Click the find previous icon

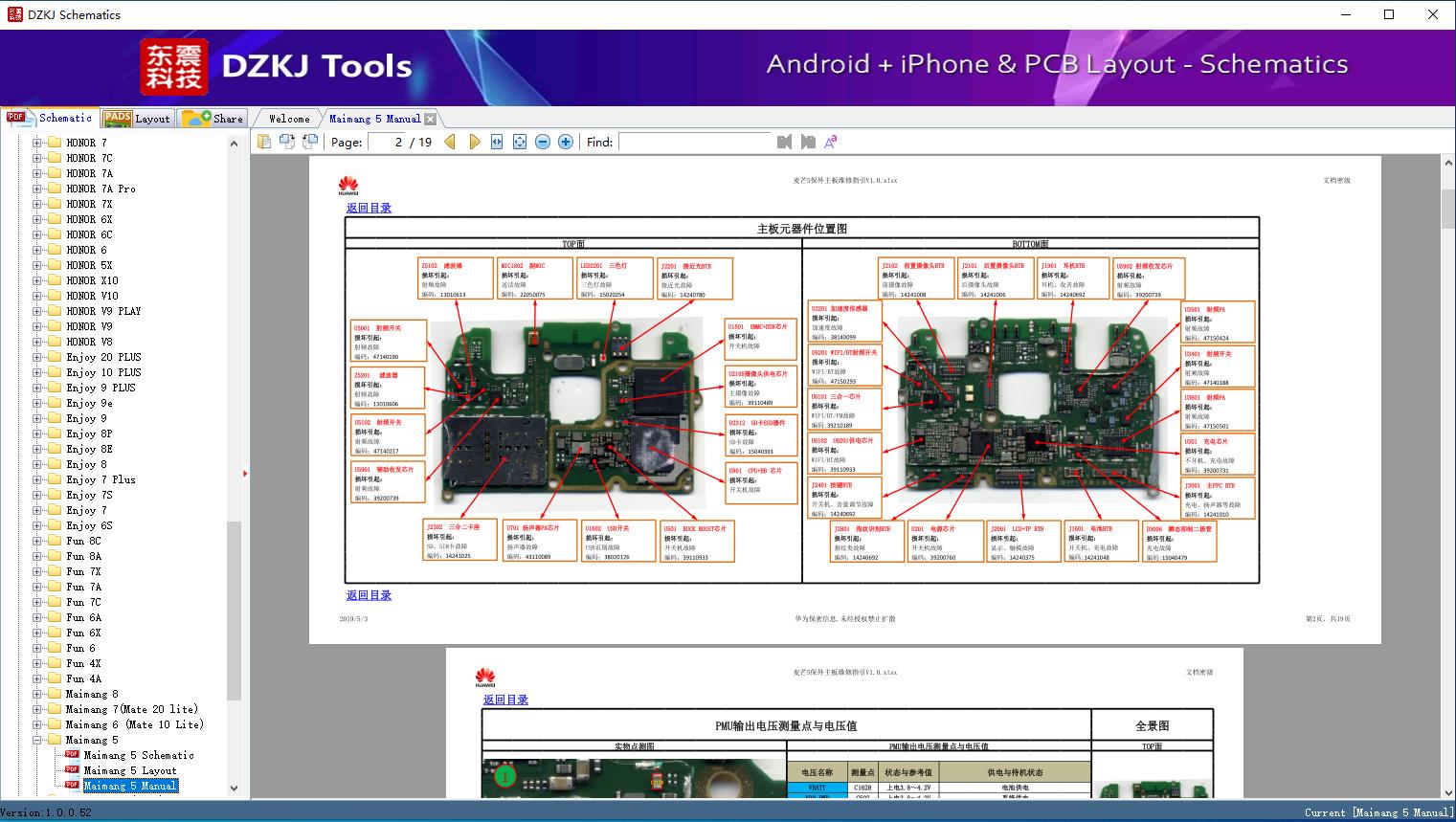(x=785, y=142)
